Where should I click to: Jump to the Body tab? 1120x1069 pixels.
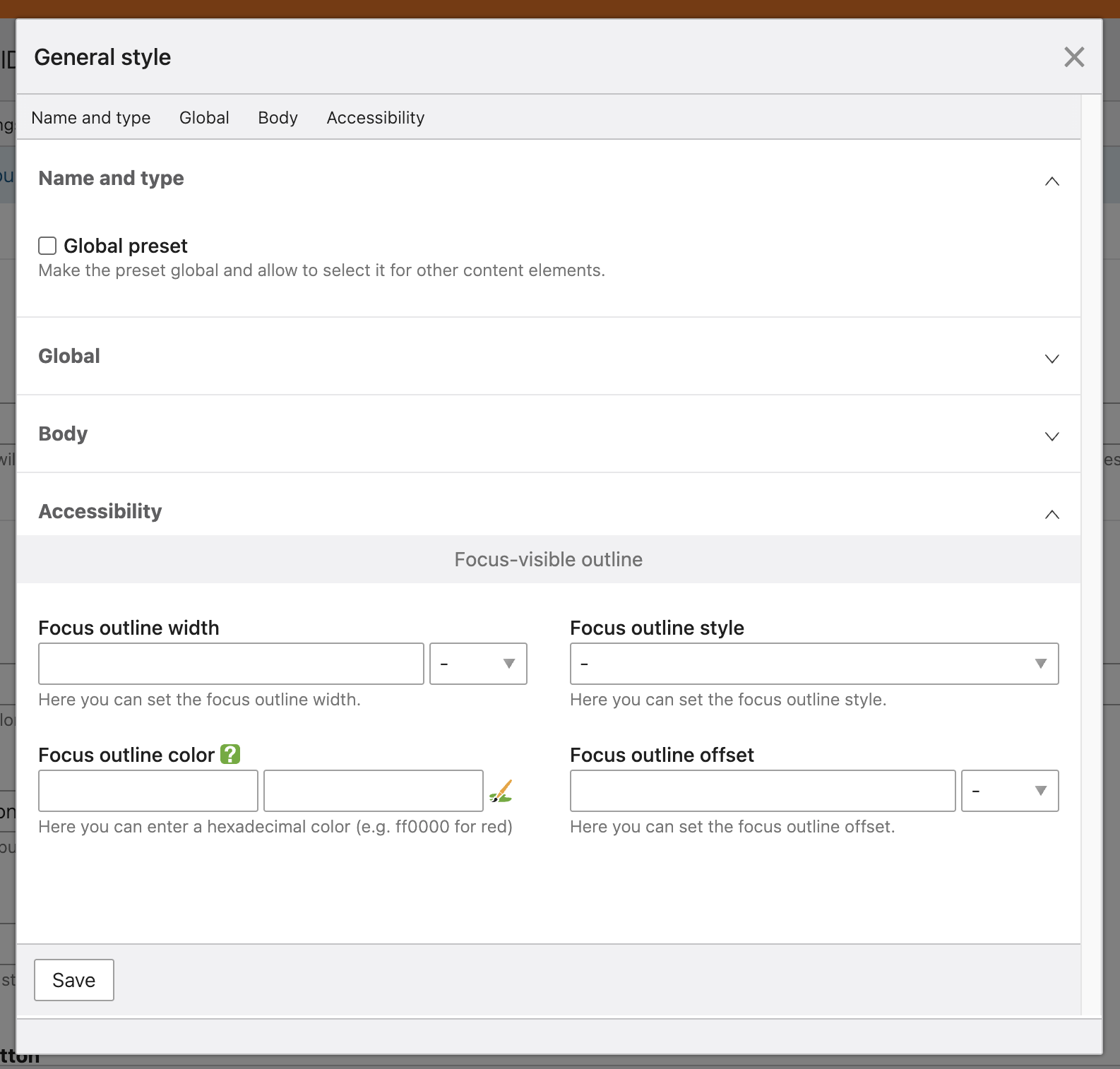(278, 118)
